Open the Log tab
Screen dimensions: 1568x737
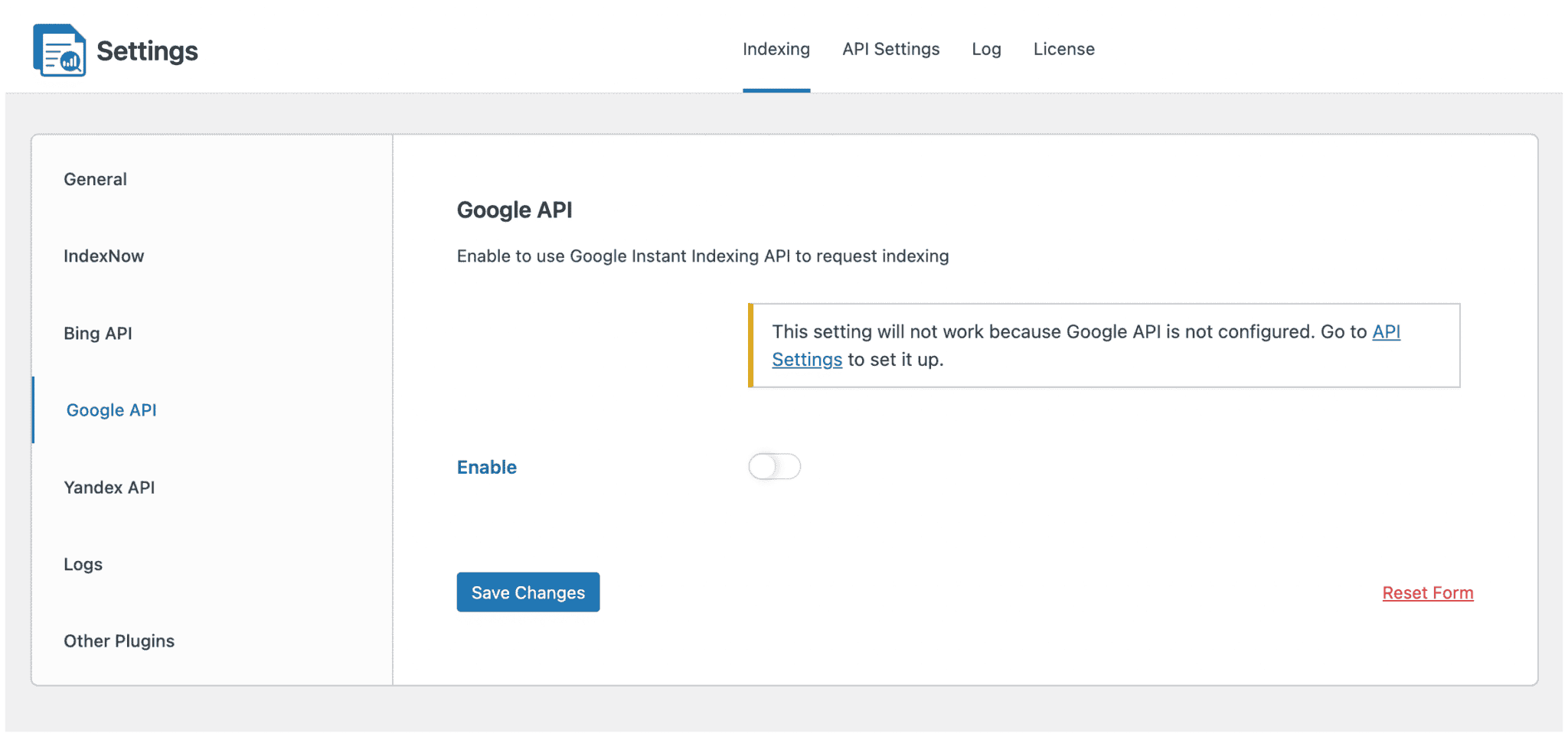[986, 49]
